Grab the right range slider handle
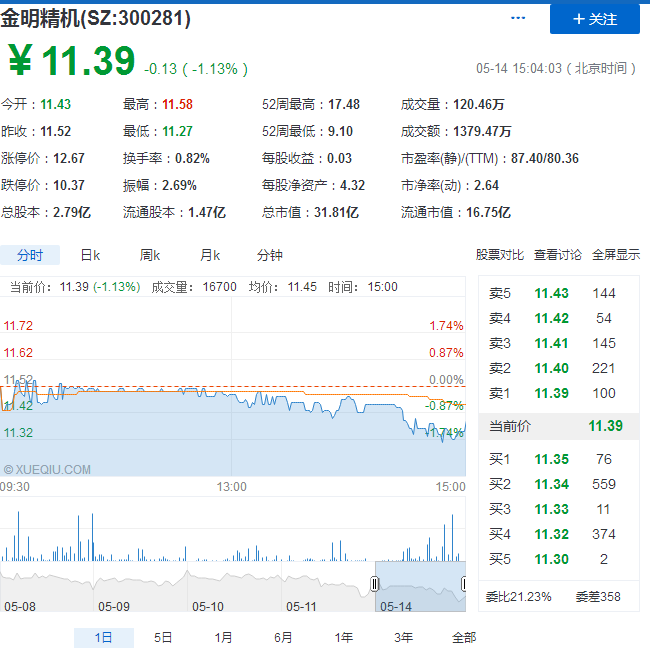Screen dimensions: 650x656 (464, 584)
